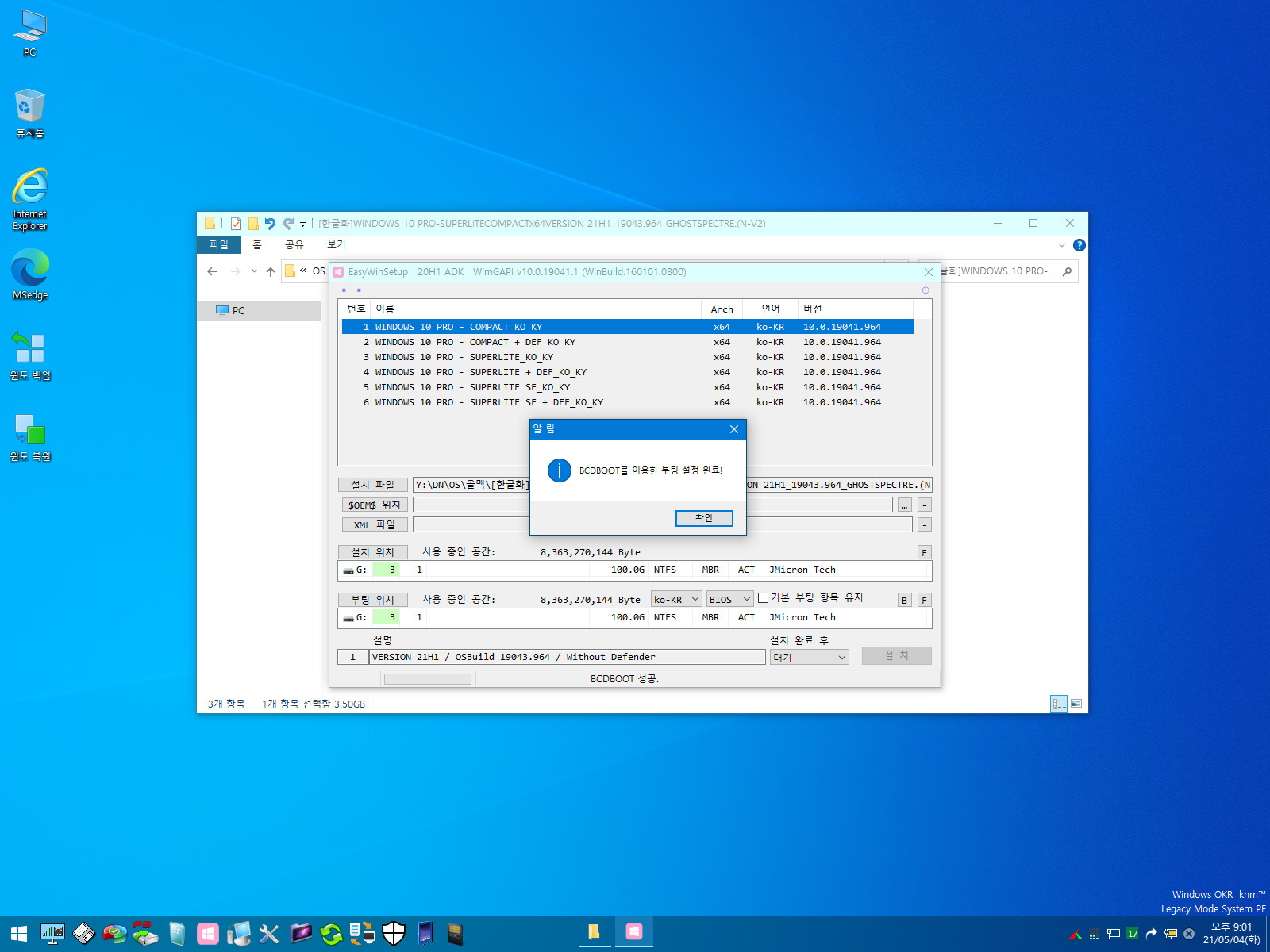Click the XML 파일 button
The width and height of the screenshot is (1270, 952).
(x=375, y=524)
